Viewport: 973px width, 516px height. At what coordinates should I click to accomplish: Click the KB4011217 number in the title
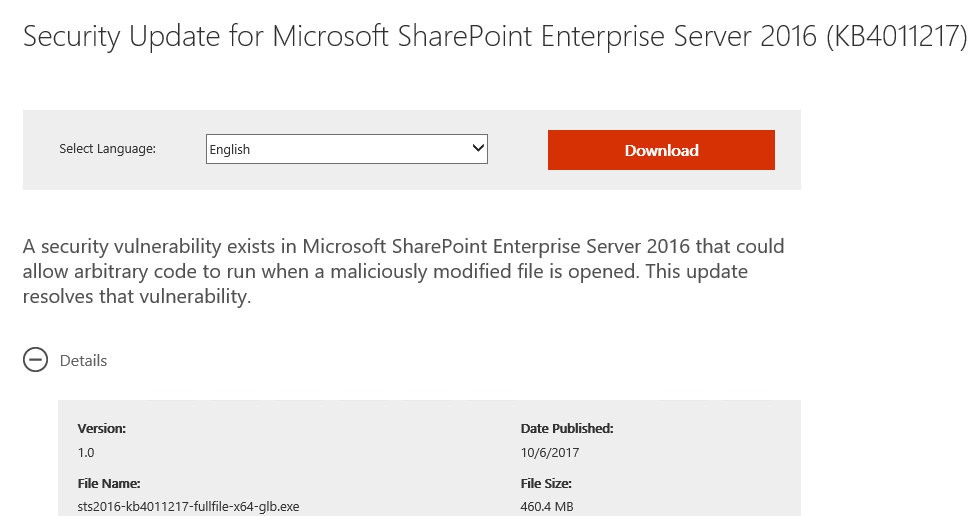(897, 36)
